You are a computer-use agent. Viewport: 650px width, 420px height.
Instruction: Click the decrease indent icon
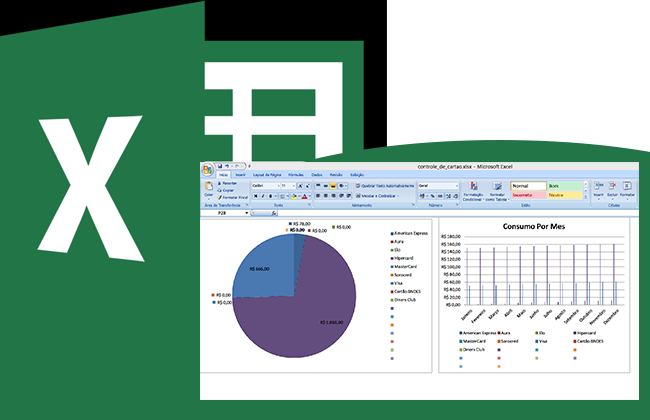tap(341, 196)
